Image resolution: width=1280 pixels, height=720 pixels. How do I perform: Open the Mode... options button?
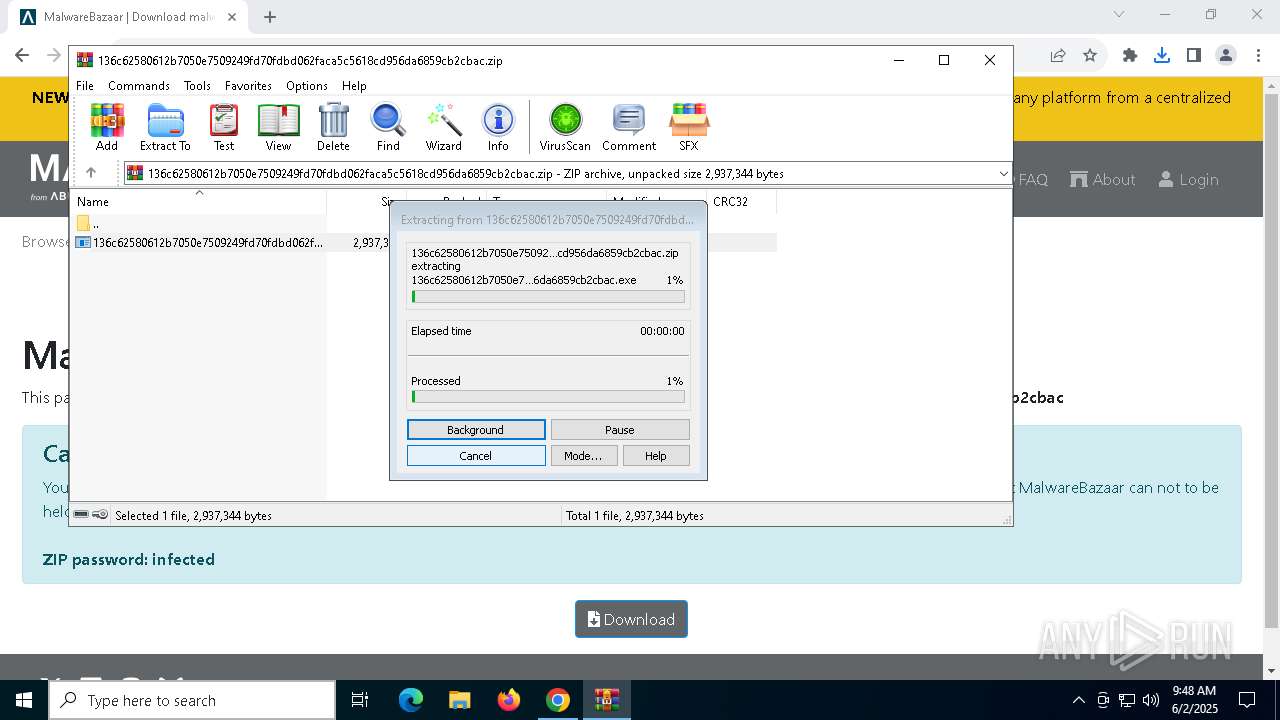pos(583,456)
